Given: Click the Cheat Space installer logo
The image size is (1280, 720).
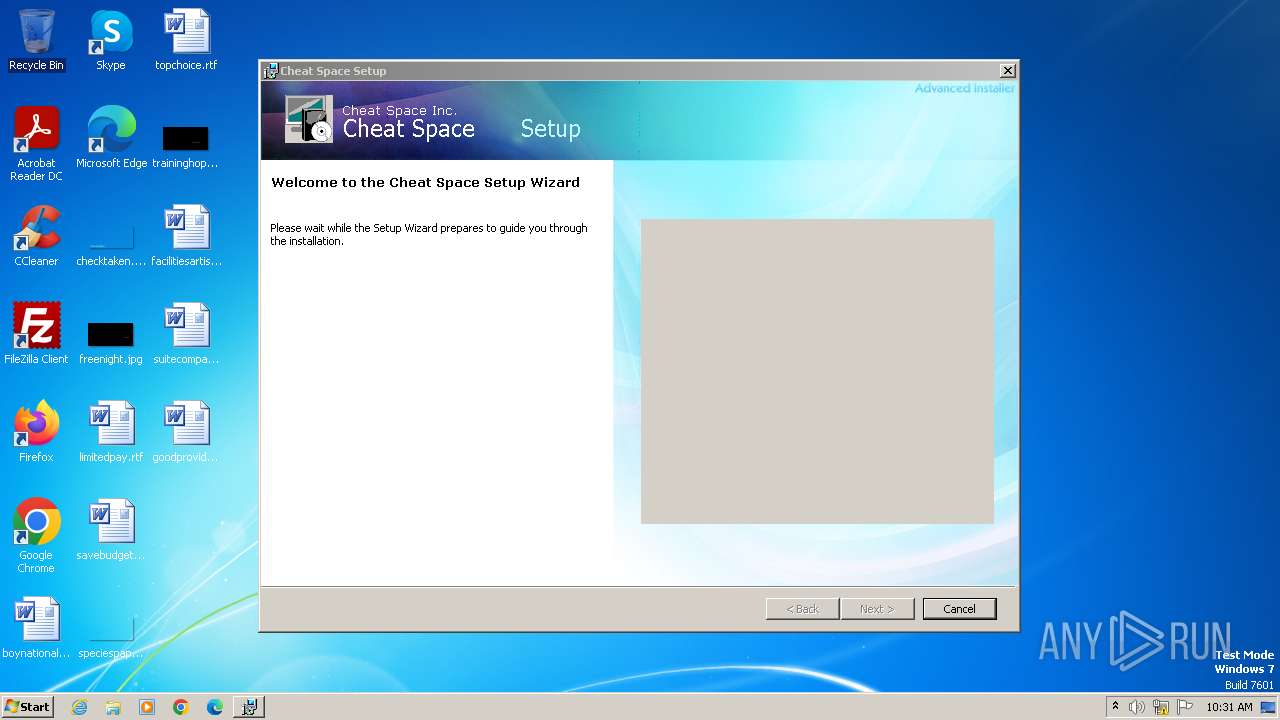Looking at the screenshot, I should [x=308, y=119].
